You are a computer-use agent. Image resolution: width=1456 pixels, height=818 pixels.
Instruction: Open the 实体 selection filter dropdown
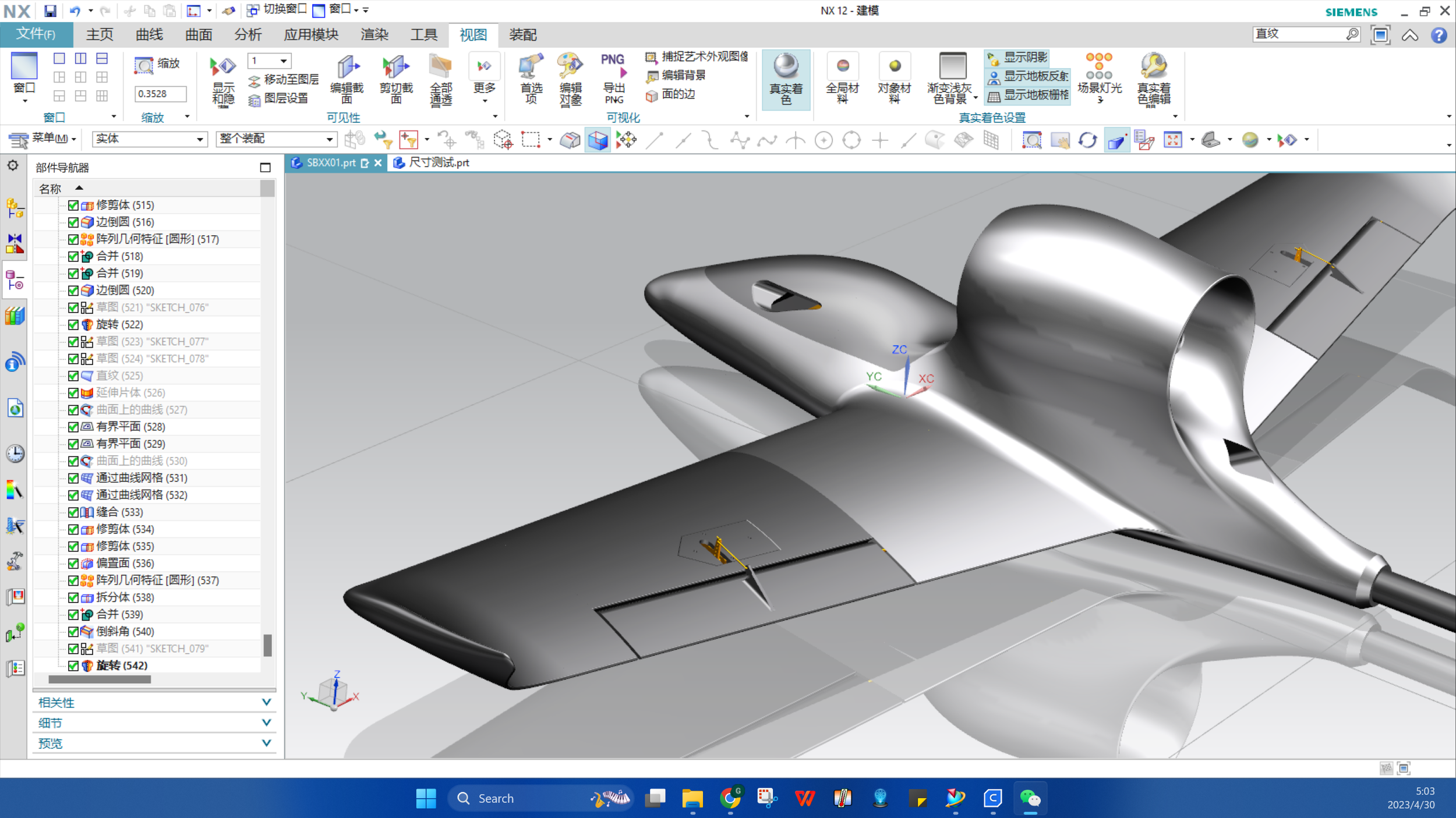[200, 139]
